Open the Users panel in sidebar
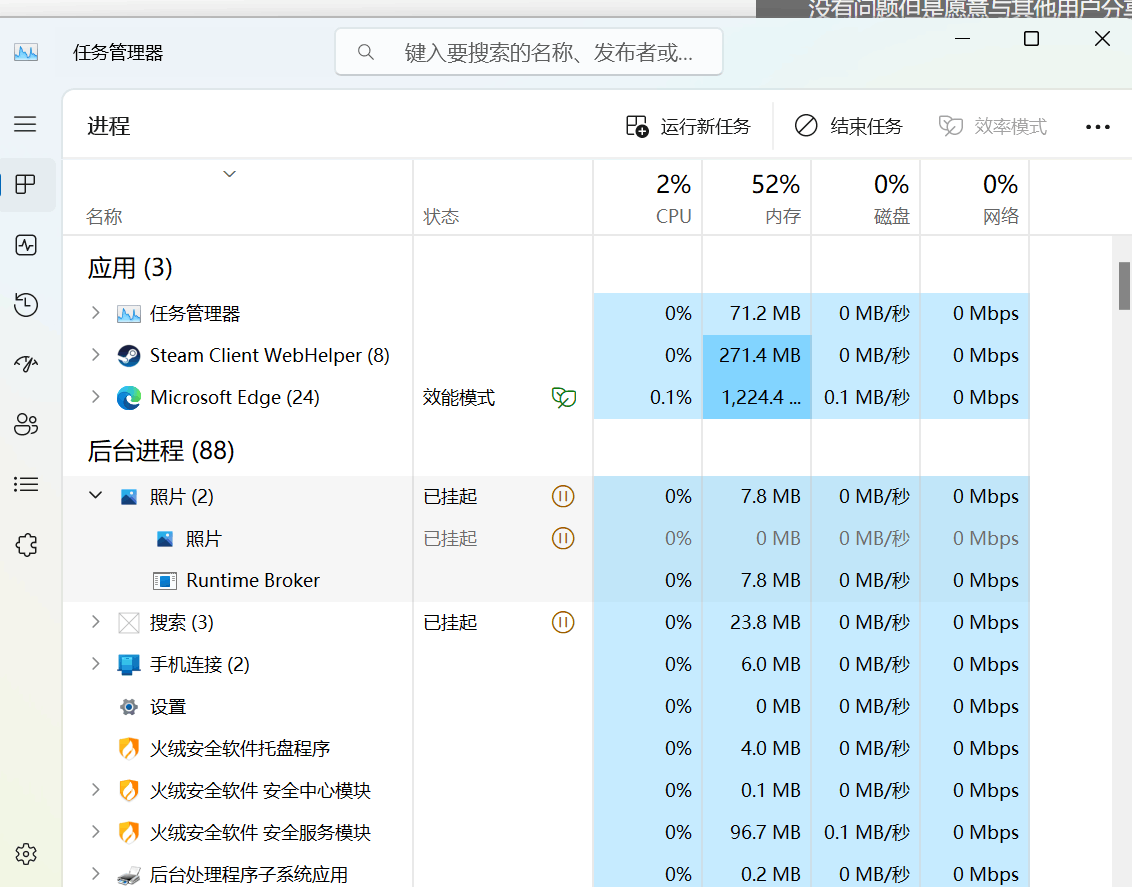1132x887 pixels. pos(26,424)
